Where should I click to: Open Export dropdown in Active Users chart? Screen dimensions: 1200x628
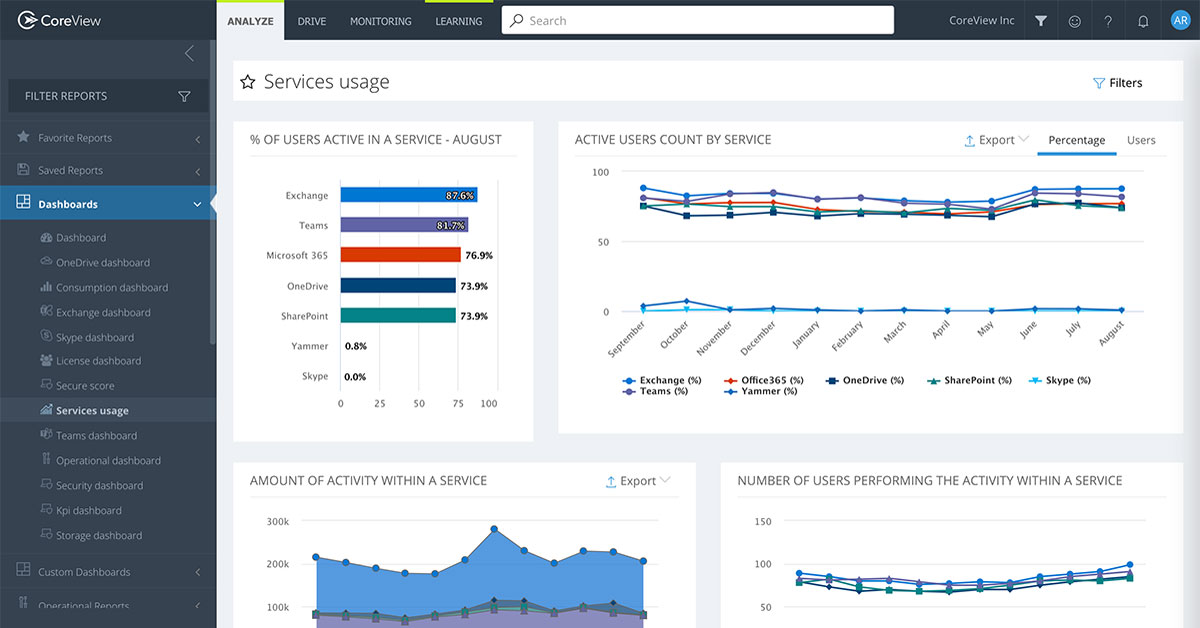[x=996, y=140]
